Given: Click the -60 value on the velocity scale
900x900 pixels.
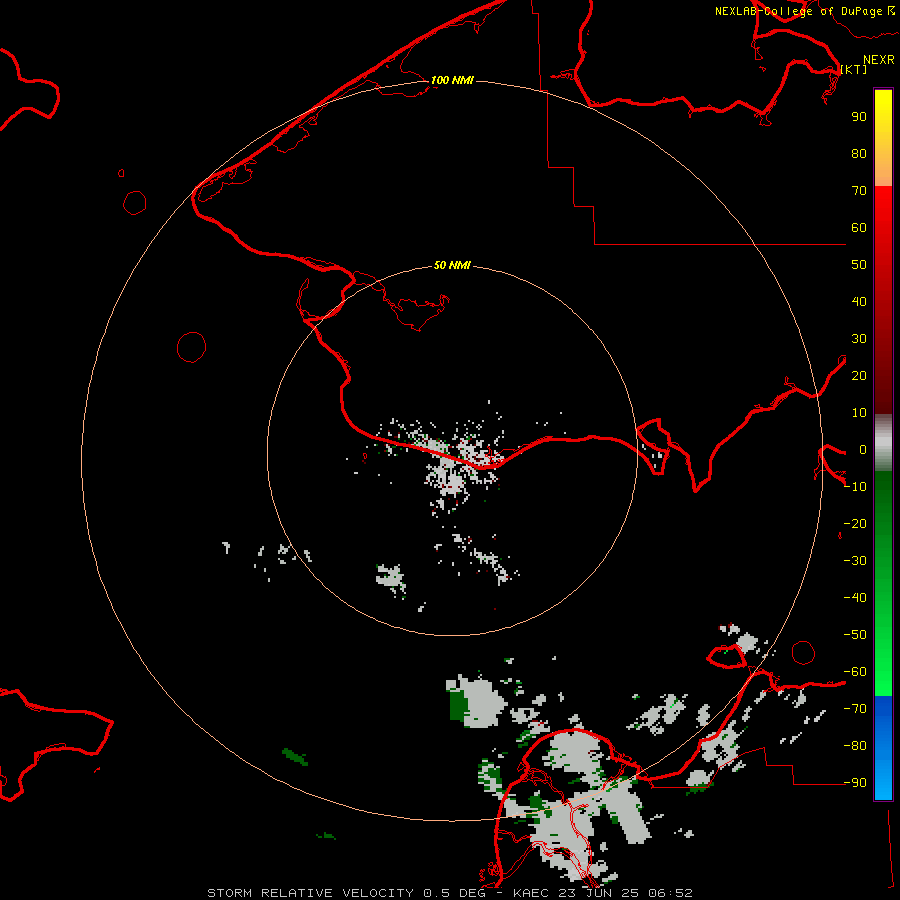Looking at the screenshot, I should [x=855, y=672].
